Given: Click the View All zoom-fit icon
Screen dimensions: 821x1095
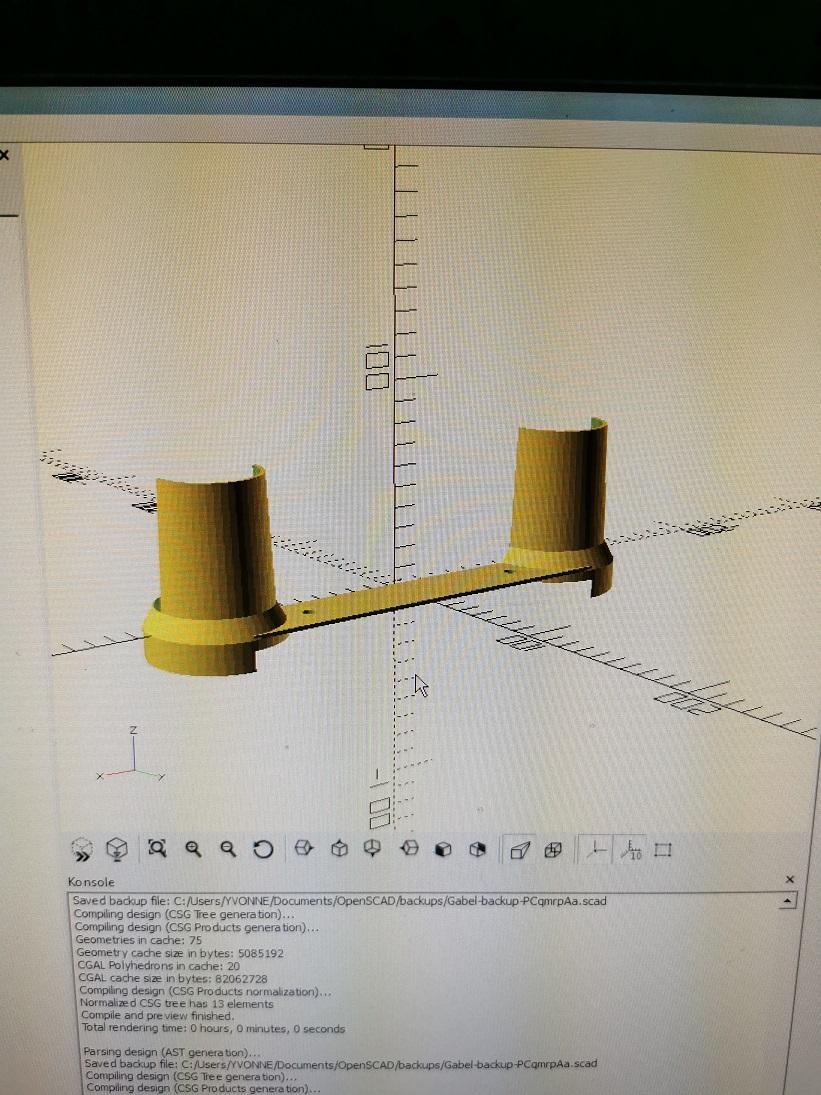Looking at the screenshot, I should click(x=157, y=849).
